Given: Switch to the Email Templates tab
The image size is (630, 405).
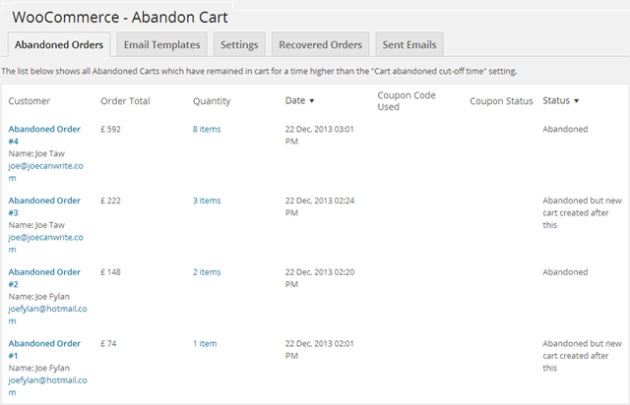Looking at the screenshot, I should 162,45.
